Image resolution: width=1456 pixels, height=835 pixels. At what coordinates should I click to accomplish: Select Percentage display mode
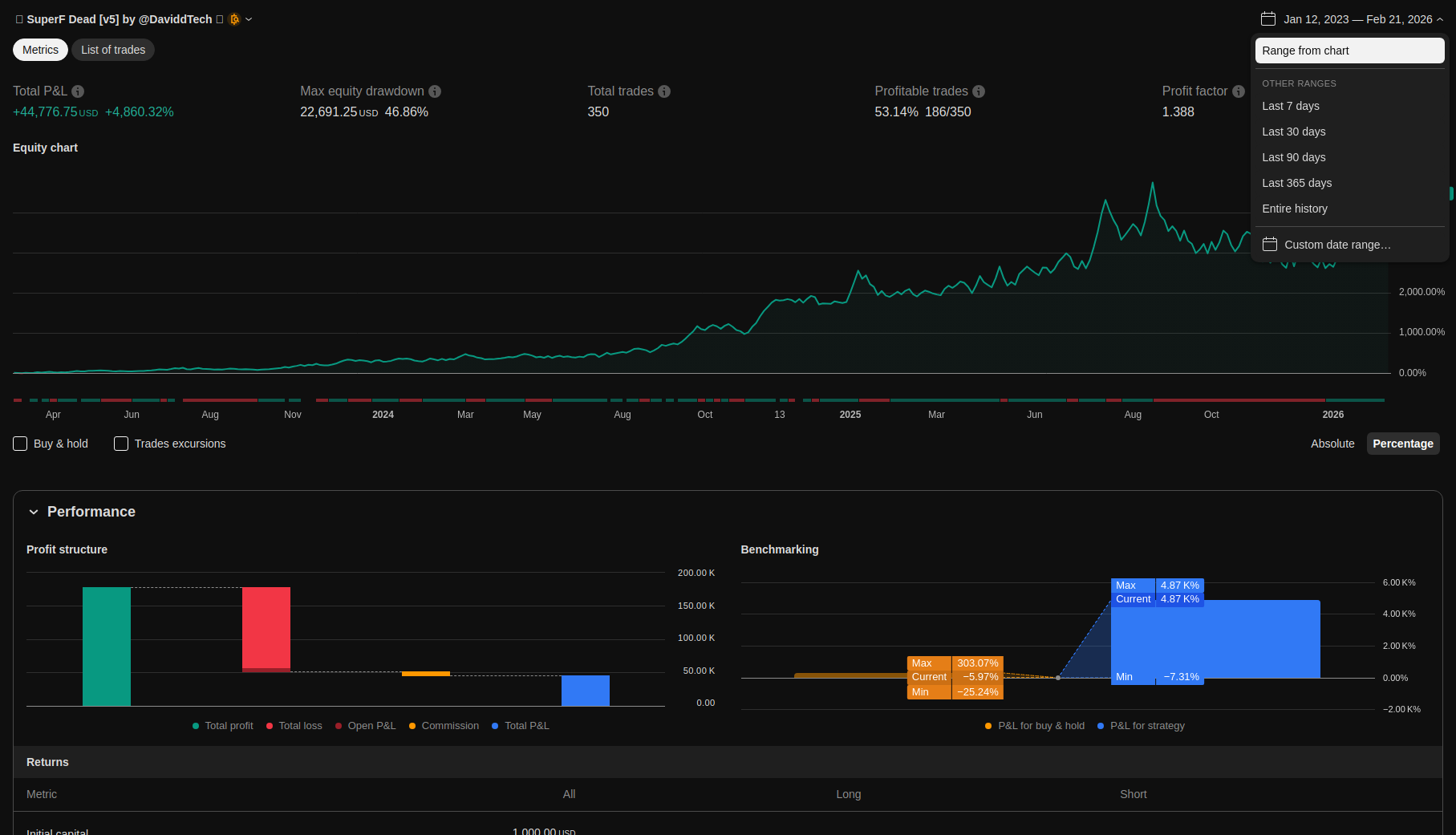click(x=1402, y=444)
